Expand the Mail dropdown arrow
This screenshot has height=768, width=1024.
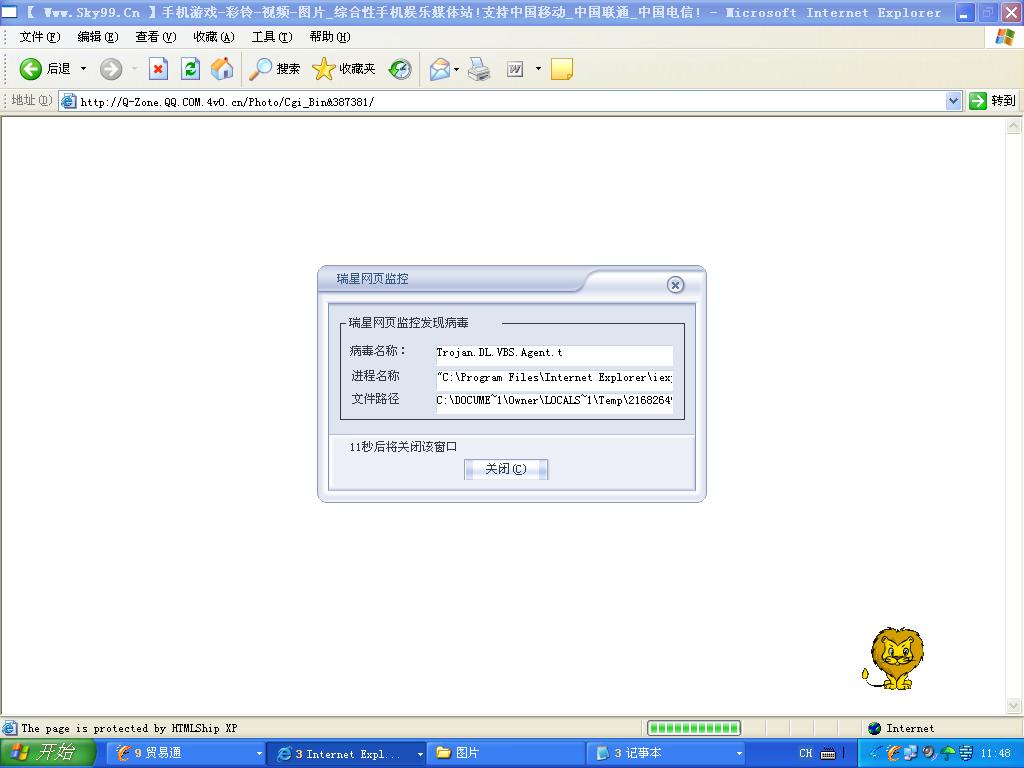click(456, 69)
